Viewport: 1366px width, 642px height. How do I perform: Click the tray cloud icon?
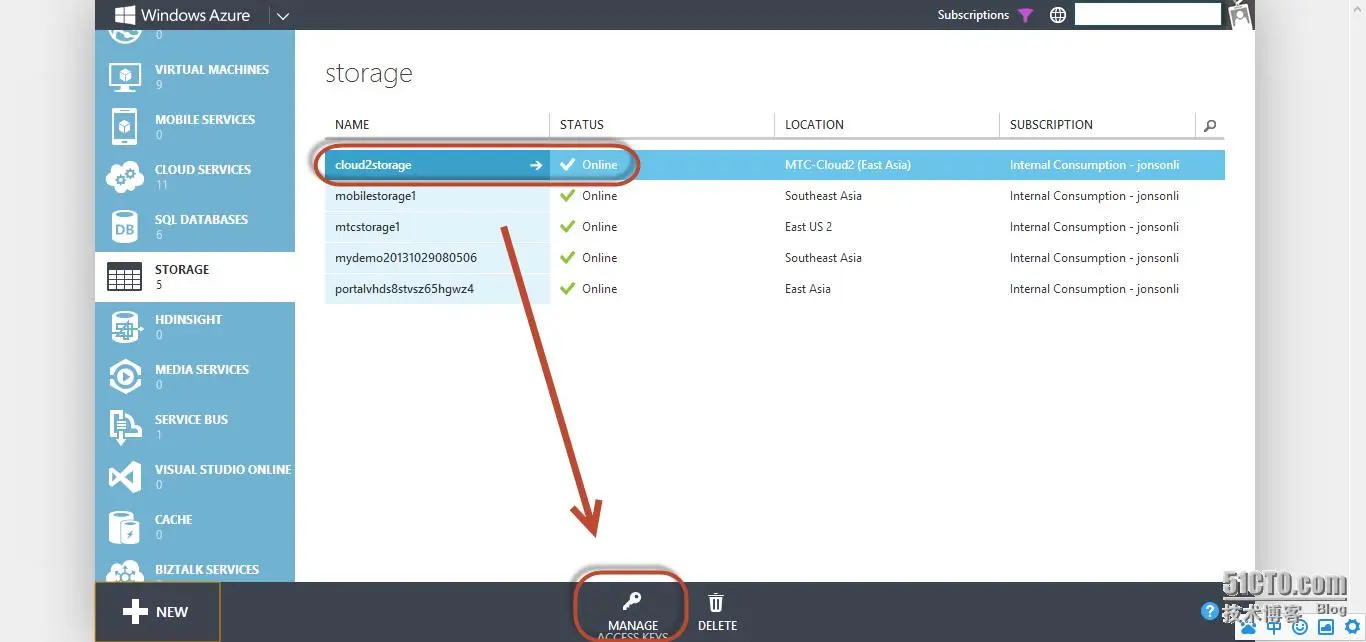[x=1248, y=627]
